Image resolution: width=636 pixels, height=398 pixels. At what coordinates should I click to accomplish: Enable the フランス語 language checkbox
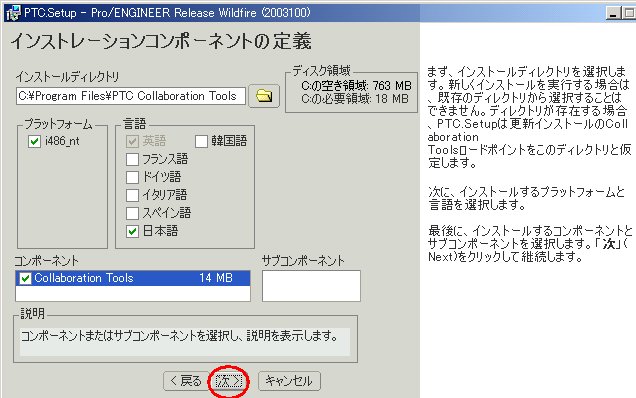[x=132, y=159]
